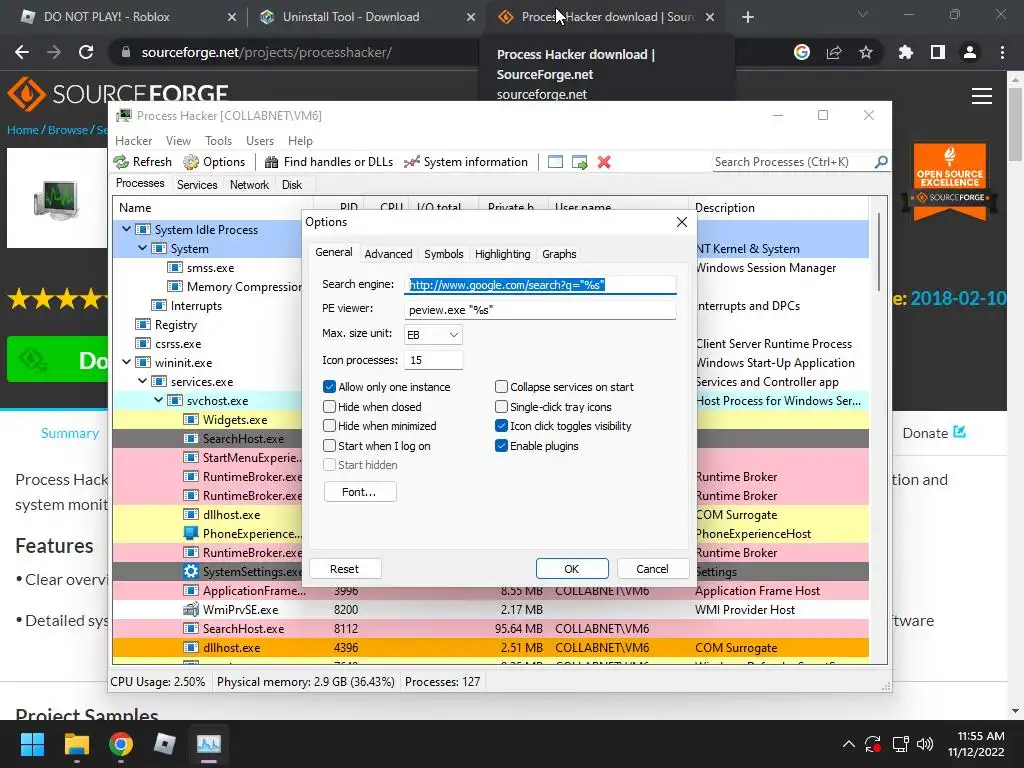The width and height of the screenshot is (1024, 768).
Task: Click the find window and thread icon
Action: pyautogui.click(x=579, y=162)
